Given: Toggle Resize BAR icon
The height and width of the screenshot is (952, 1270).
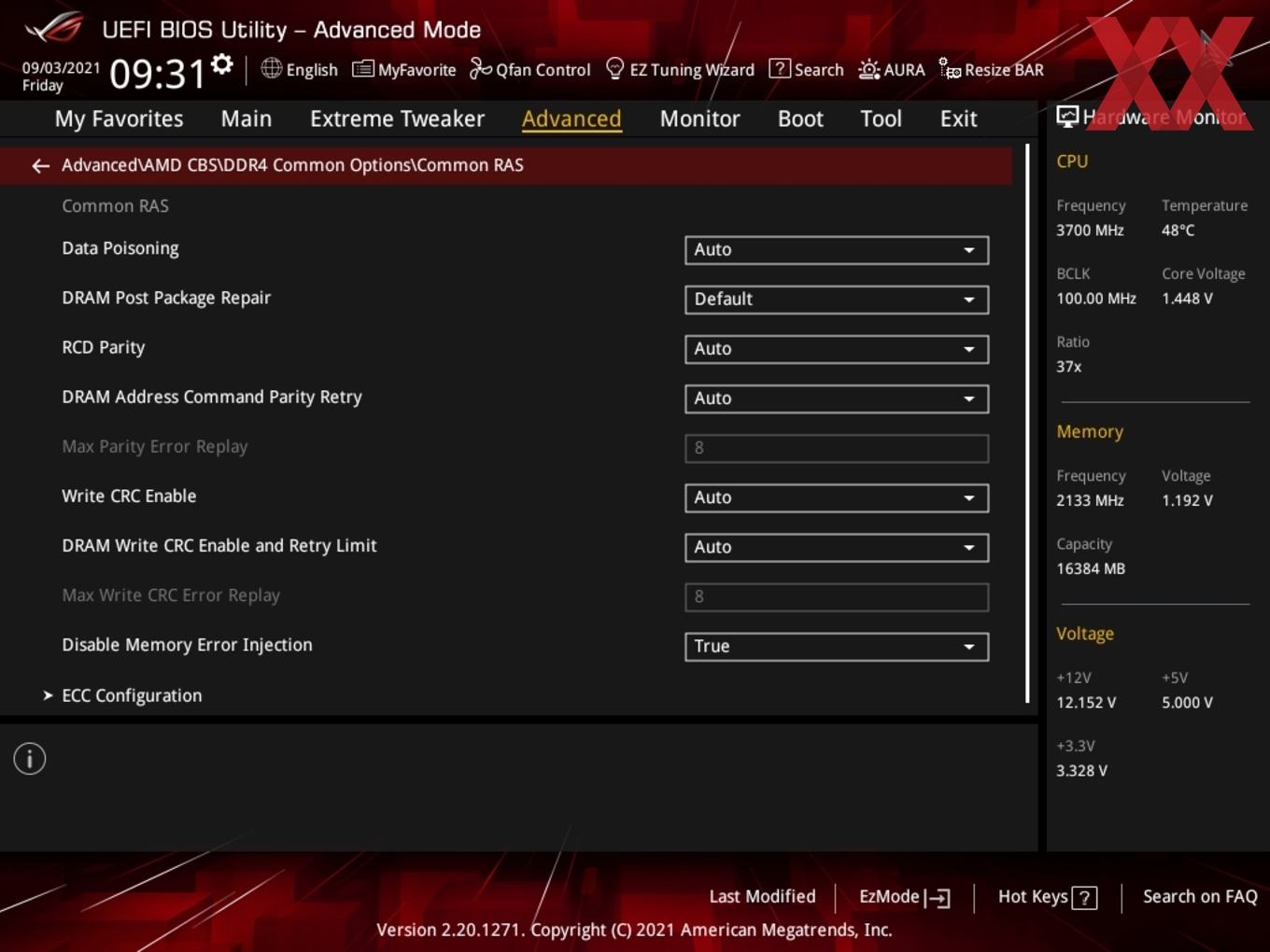Looking at the screenshot, I should (x=950, y=69).
